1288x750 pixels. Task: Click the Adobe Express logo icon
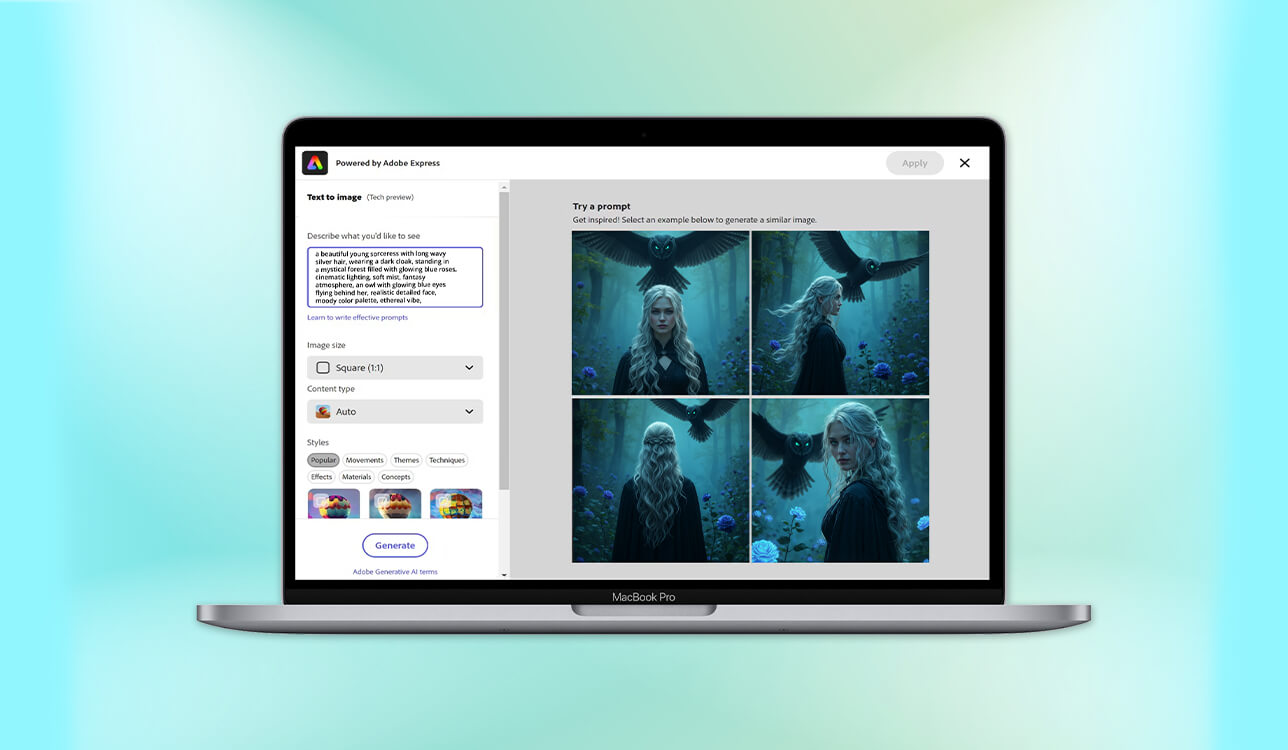pos(315,162)
